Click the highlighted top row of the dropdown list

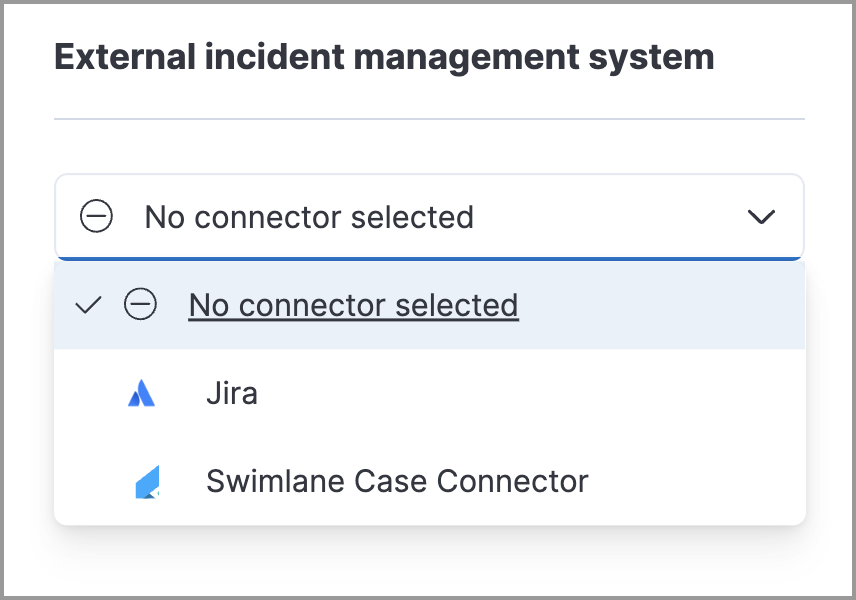tap(430, 305)
